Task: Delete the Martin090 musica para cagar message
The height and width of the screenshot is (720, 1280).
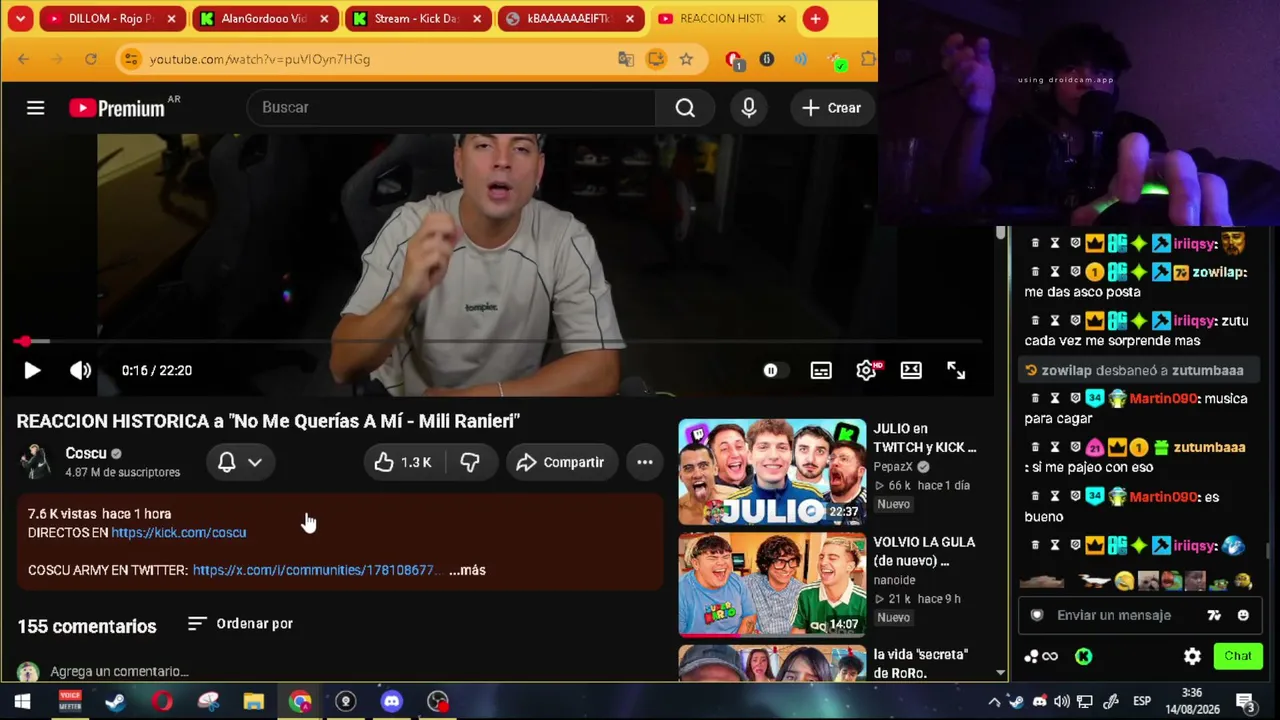Action: click(1035, 398)
